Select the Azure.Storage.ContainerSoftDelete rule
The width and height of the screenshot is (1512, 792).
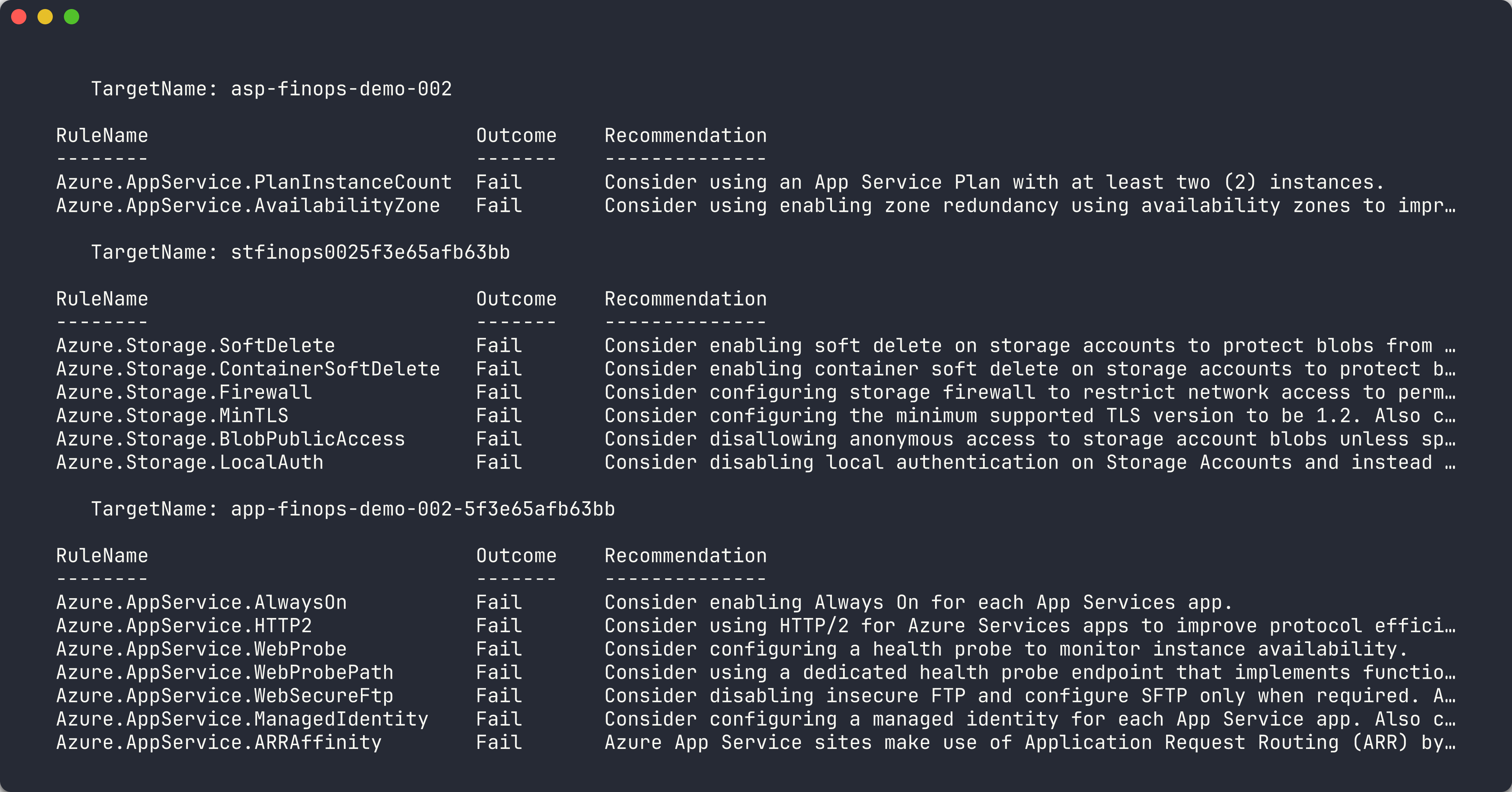tap(247, 369)
